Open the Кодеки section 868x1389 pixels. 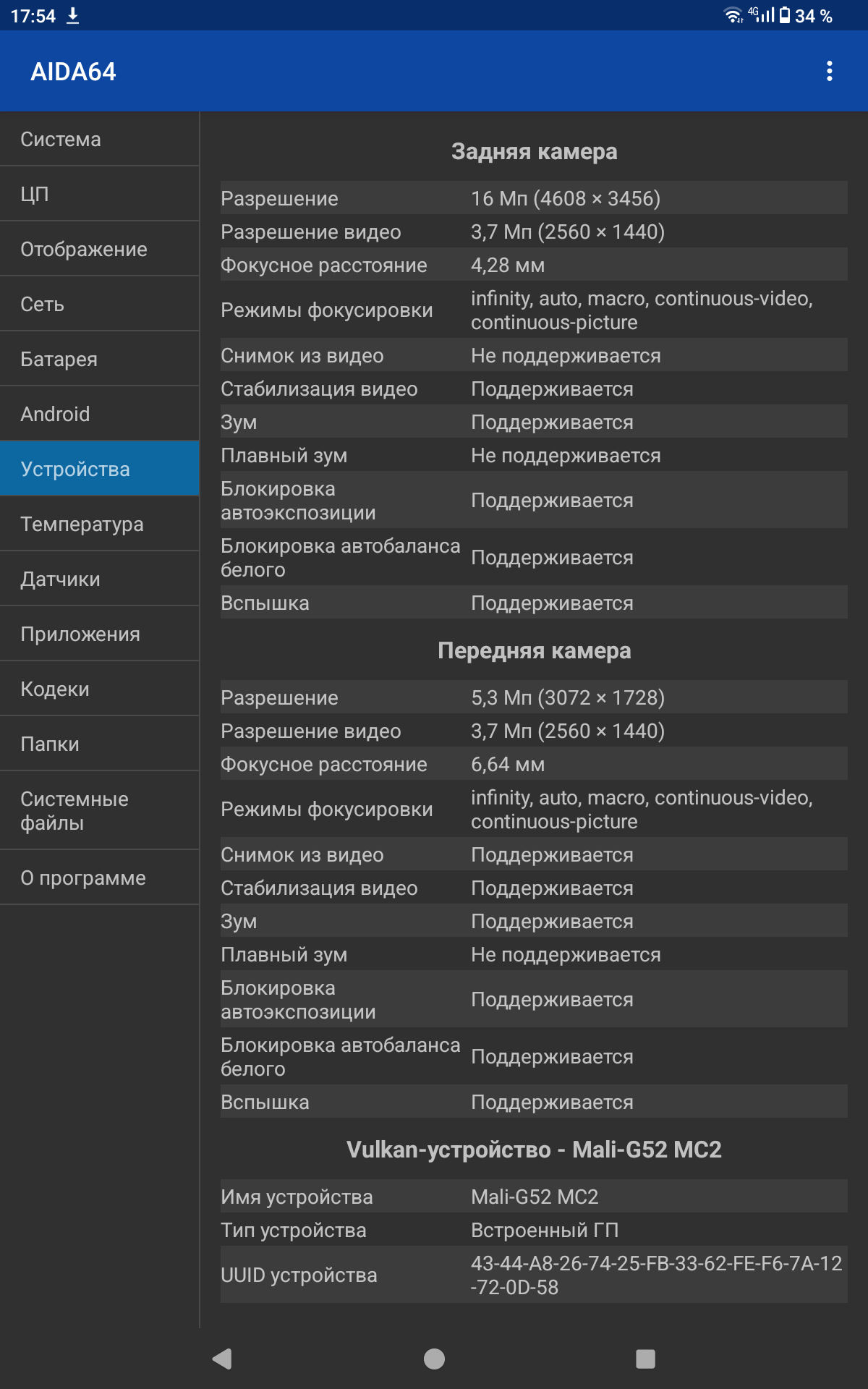tap(100, 689)
